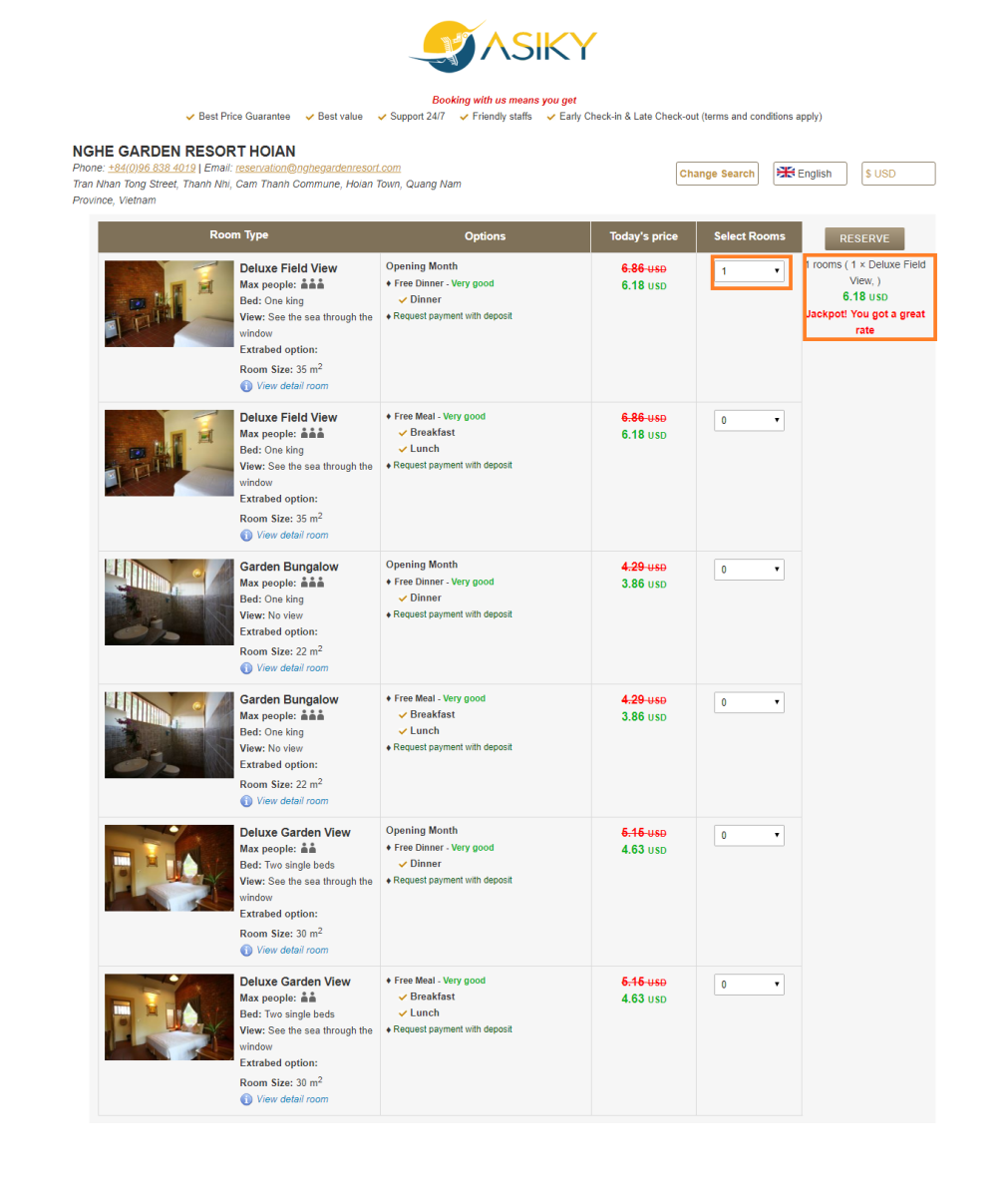Open the Garden Bungalow room quantity selector

(749, 569)
